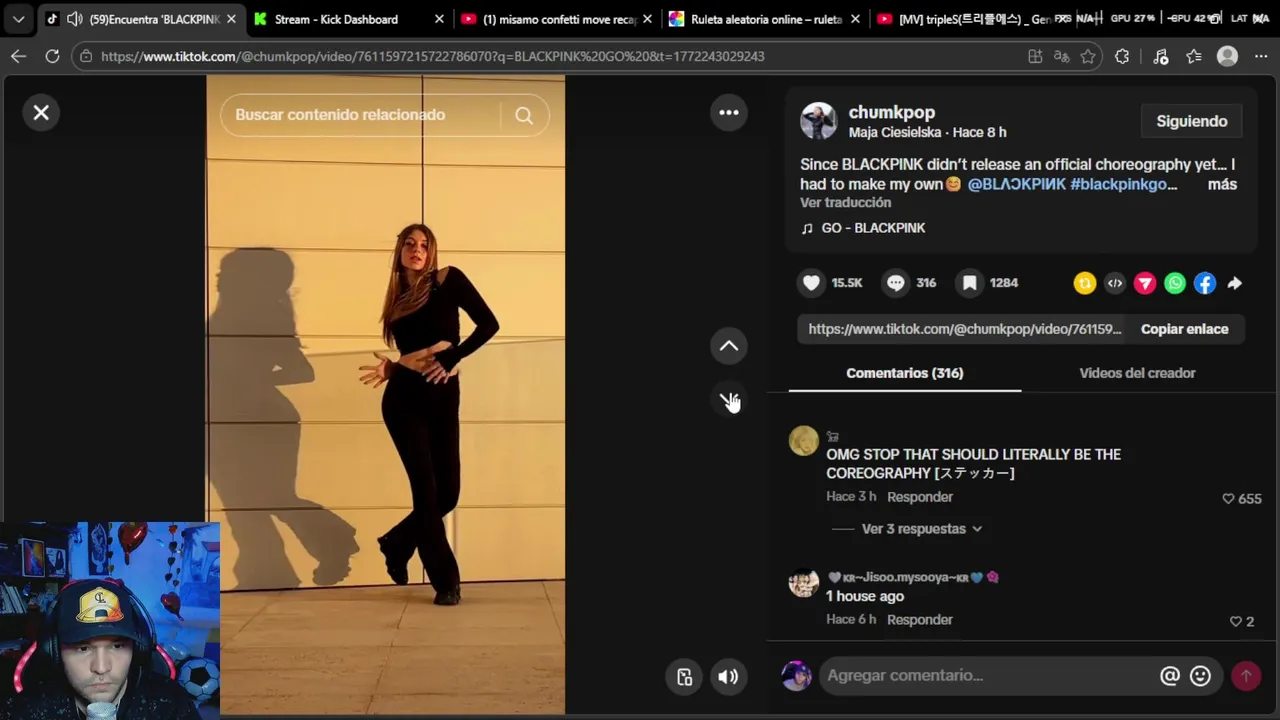
Task: Click the yellow repost icon
Action: click(1085, 284)
